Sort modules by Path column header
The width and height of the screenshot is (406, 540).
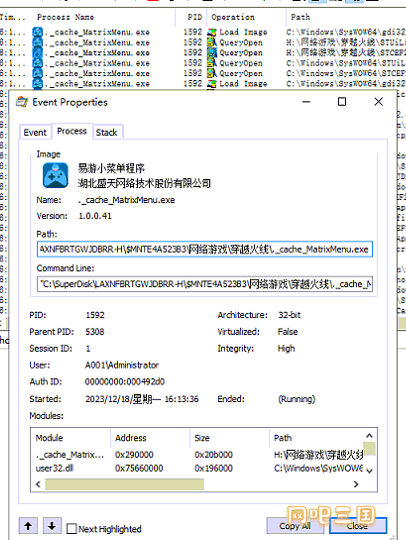click(x=316, y=438)
